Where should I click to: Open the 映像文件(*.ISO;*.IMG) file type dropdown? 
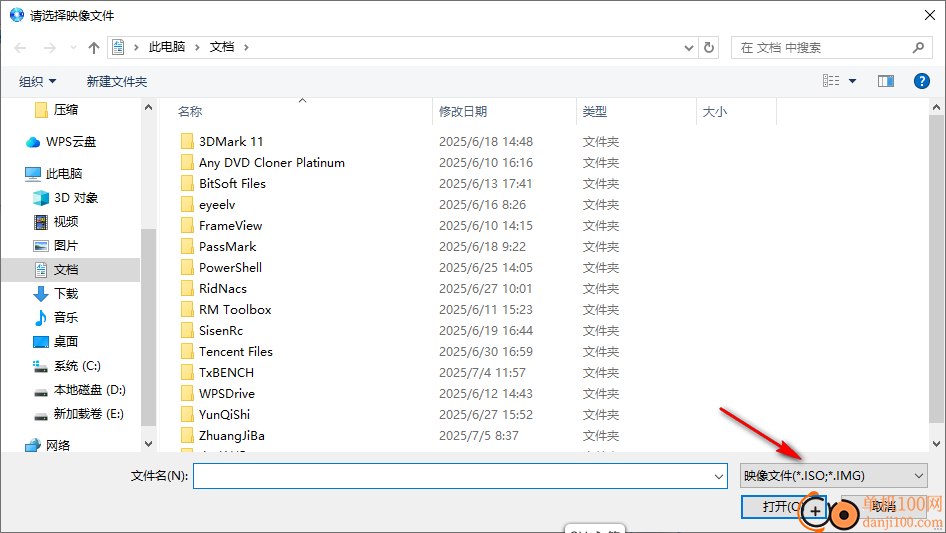pos(834,476)
